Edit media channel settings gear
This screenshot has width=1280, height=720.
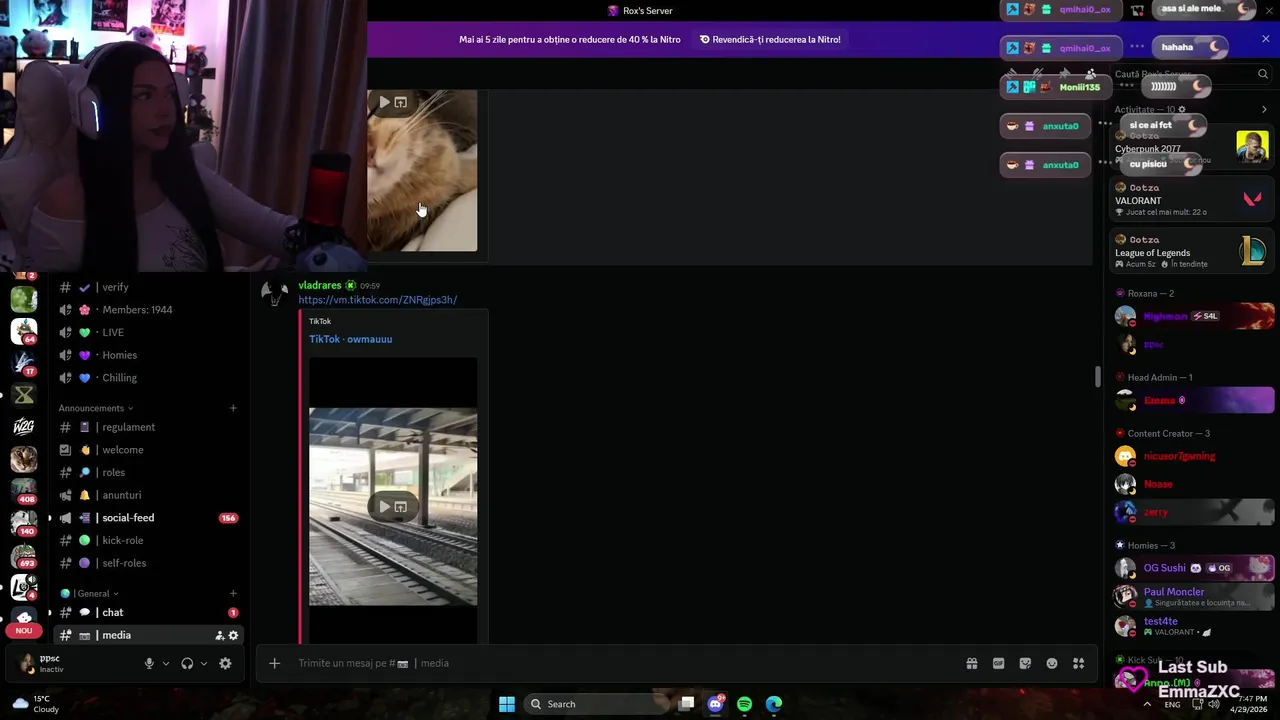pyautogui.click(x=233, y=635)
